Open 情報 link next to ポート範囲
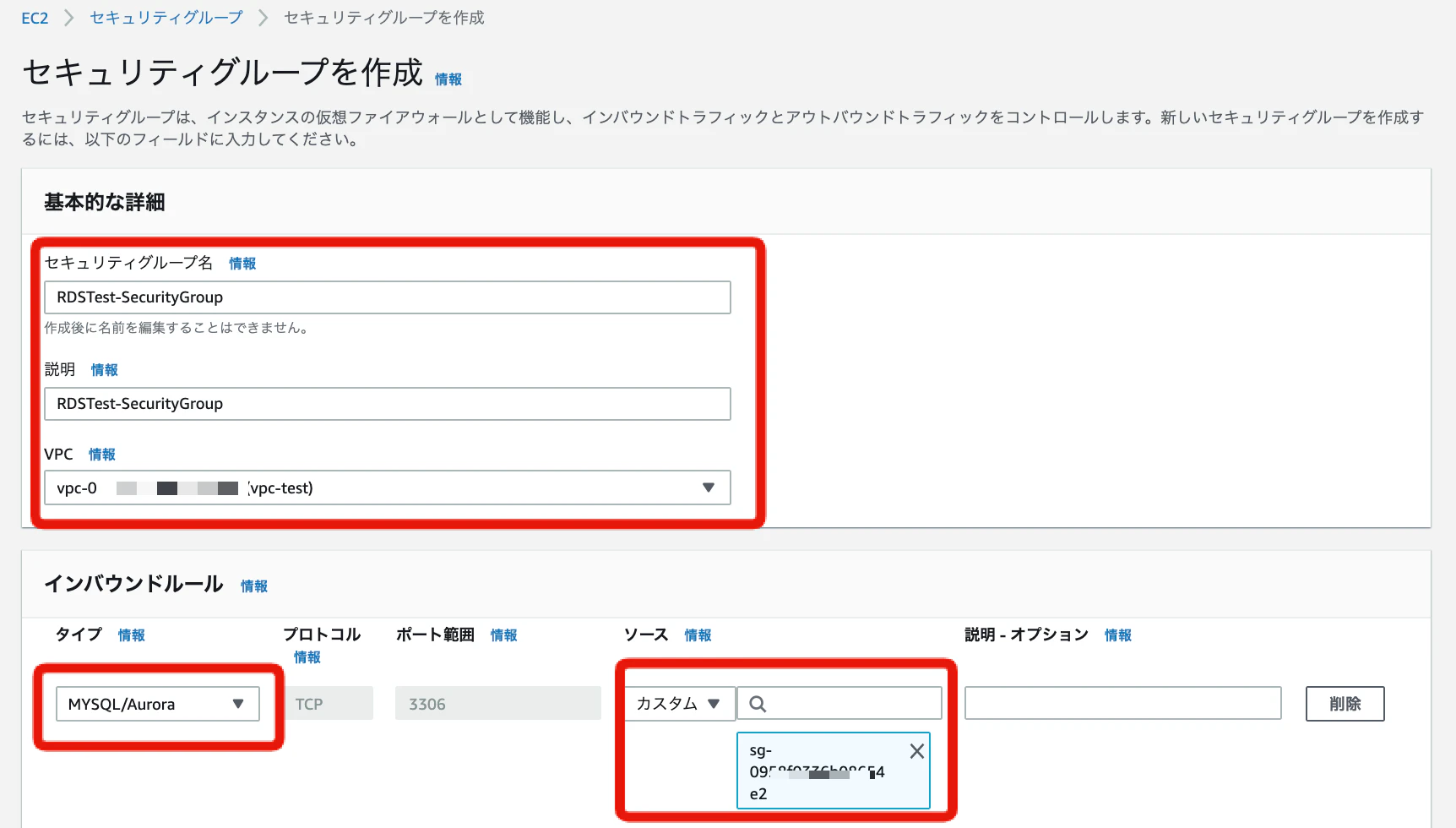The height and width of the screenshot is (828, 1456). (504, 635)
